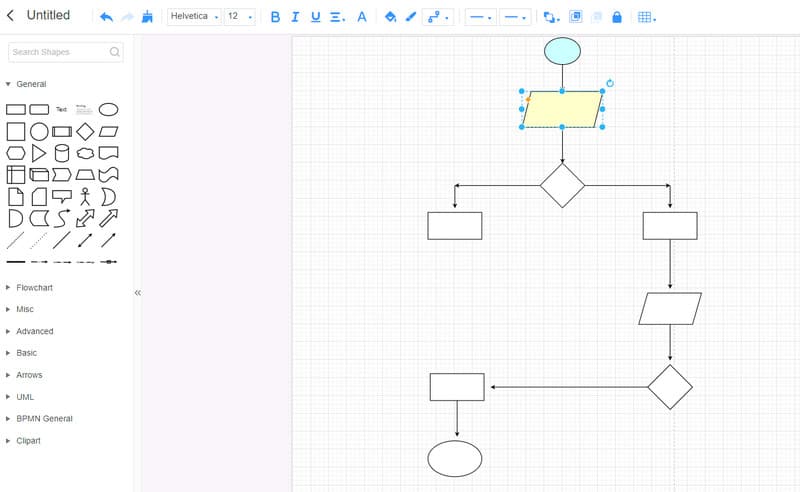Pick the actor stick figure shape

(x=85, y=196)
